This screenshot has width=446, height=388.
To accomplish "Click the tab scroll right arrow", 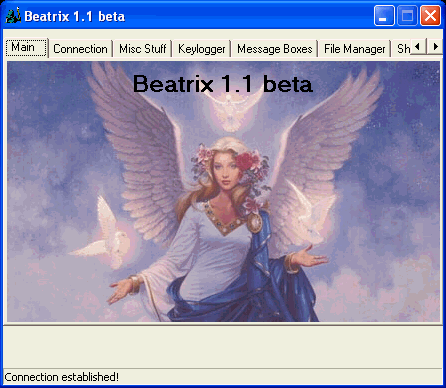I will [x=435, y=47].
